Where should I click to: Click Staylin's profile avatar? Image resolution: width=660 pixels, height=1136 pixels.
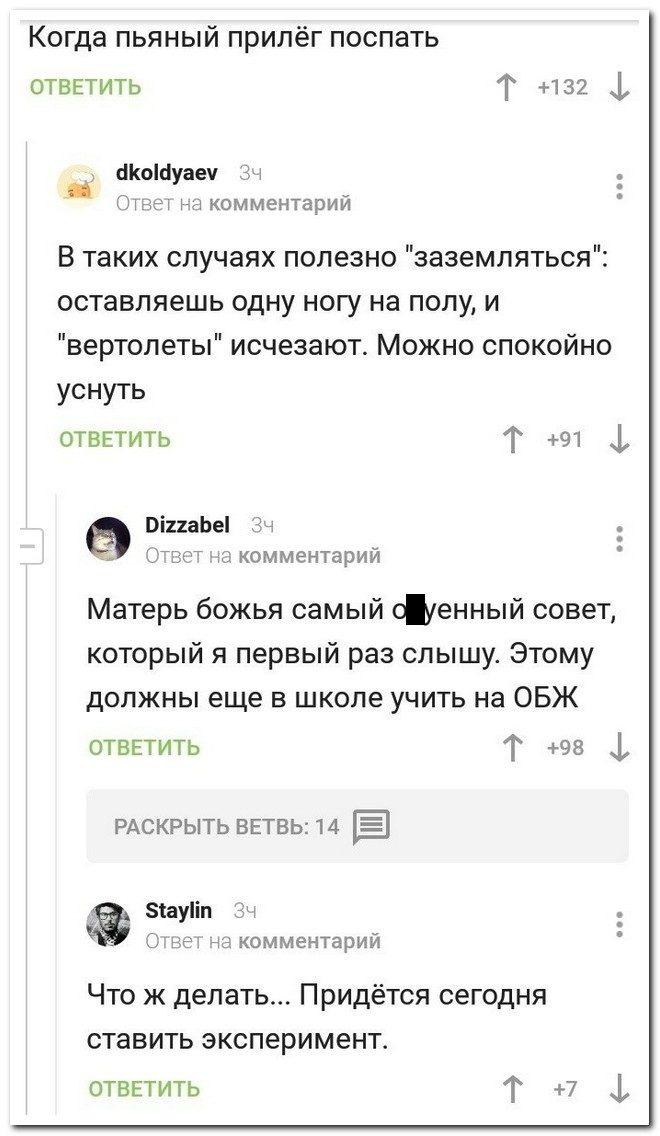108,924
